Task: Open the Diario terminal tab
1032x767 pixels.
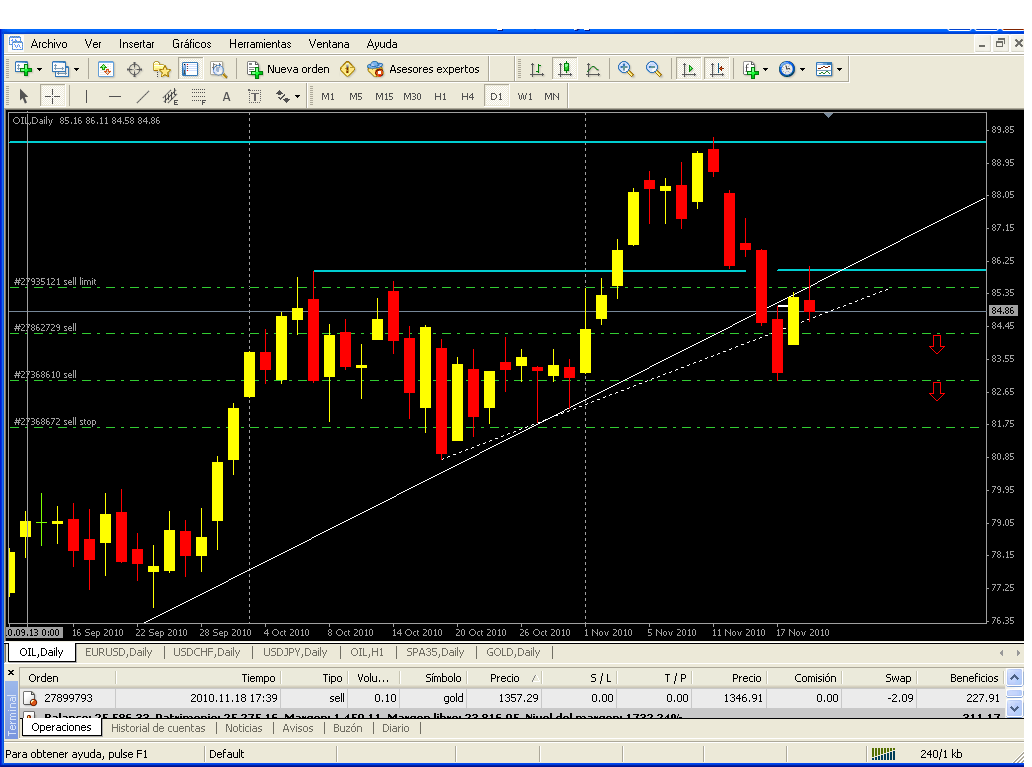Action: click(x=396, y=728)
